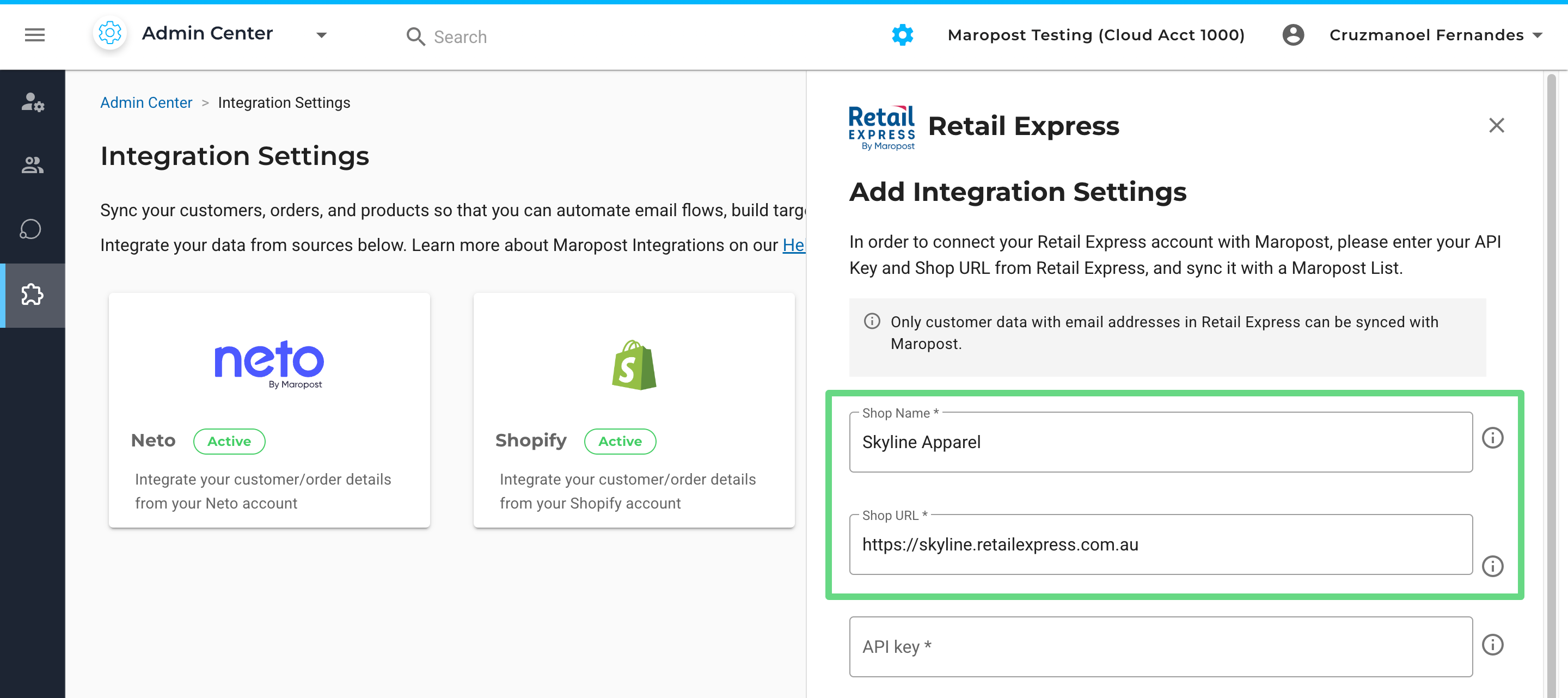The width and height of the screenshot is (1568, 698).
Task: Click the API key input field
Action: (x=1160, y=647)
